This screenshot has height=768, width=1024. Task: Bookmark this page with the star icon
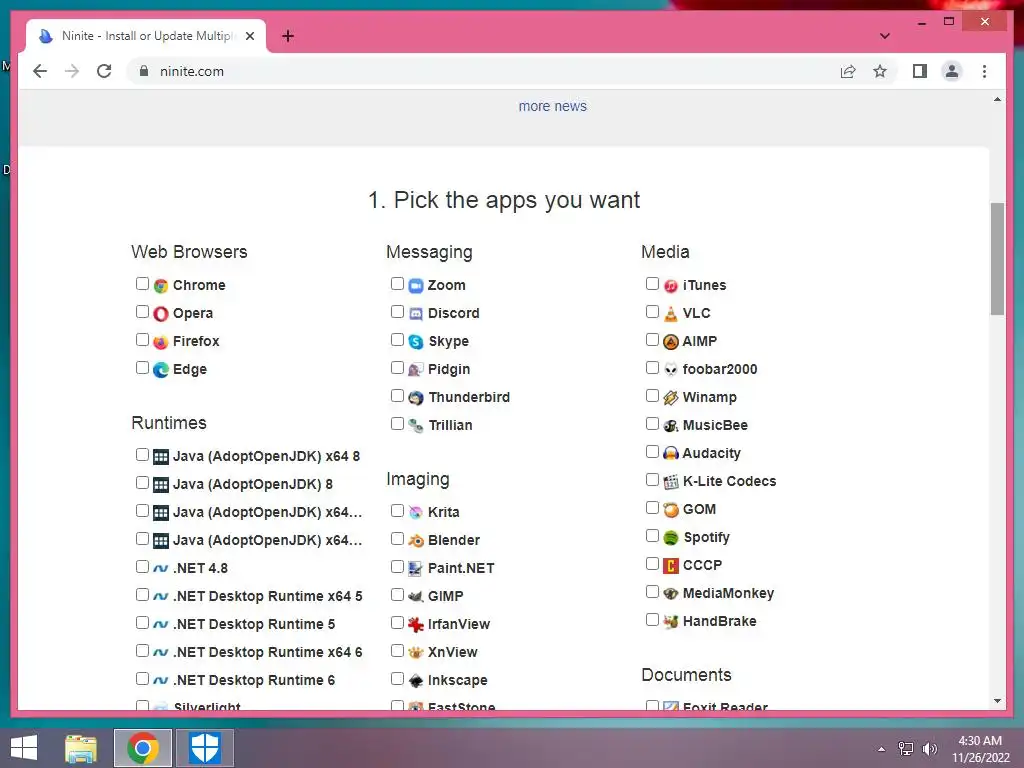(880, 71)
